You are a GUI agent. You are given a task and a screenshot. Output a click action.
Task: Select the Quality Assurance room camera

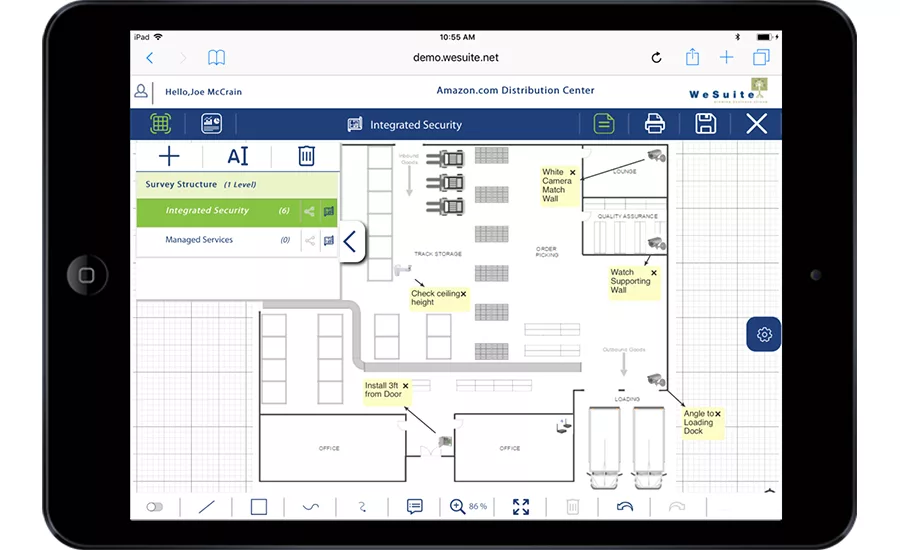tap(657, 243)
